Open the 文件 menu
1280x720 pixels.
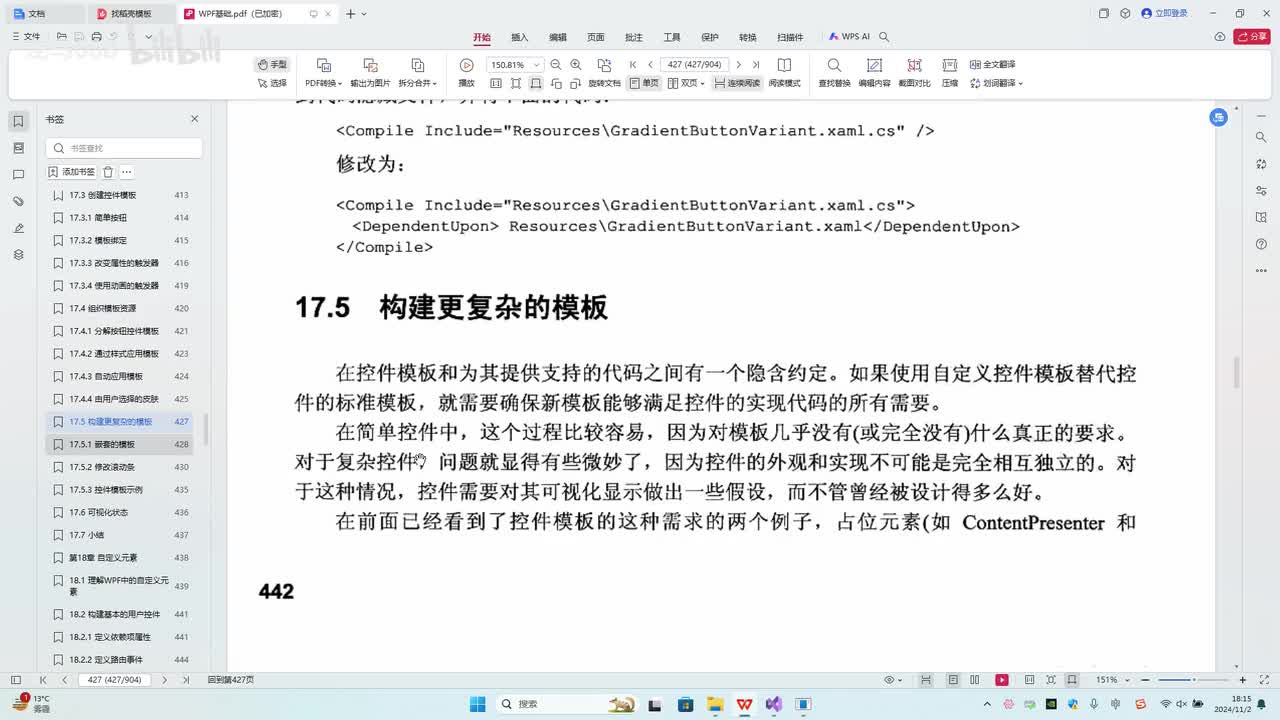pos(27,37)
